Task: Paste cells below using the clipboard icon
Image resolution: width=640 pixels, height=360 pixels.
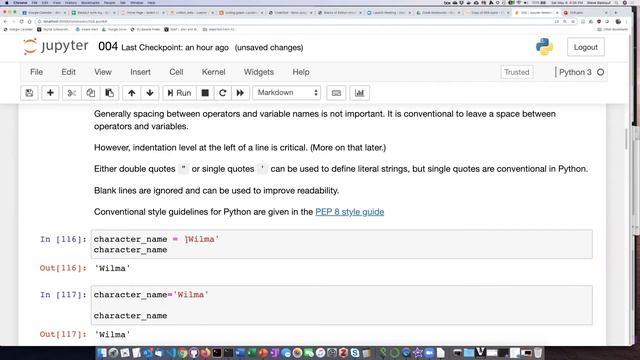Action: pyautogui.click(x=109, y=93)
